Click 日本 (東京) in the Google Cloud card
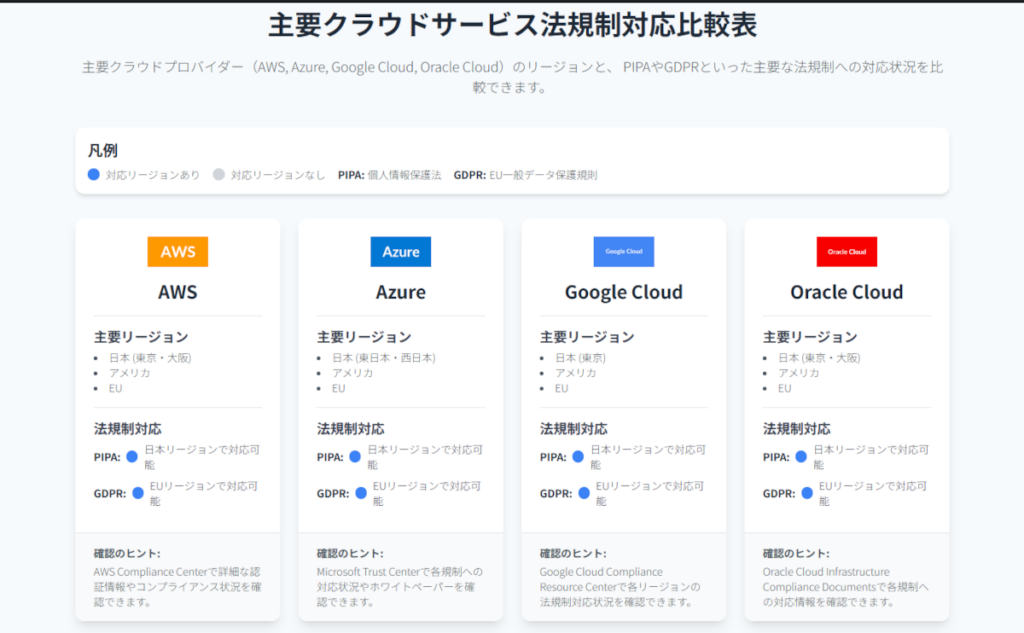Viewport: 1024px width, 633px height. (581, 358)
